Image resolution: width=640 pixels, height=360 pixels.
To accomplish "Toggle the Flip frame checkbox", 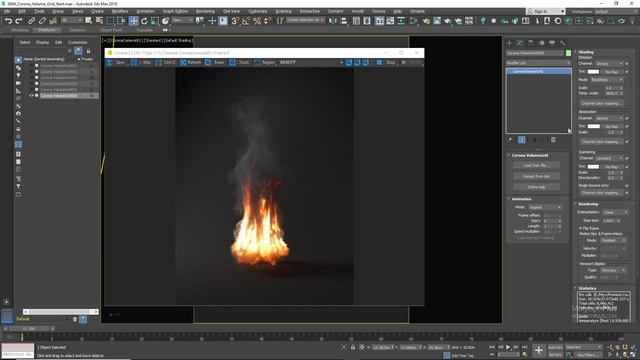I will pyautogui.click(x=581, y=228).
